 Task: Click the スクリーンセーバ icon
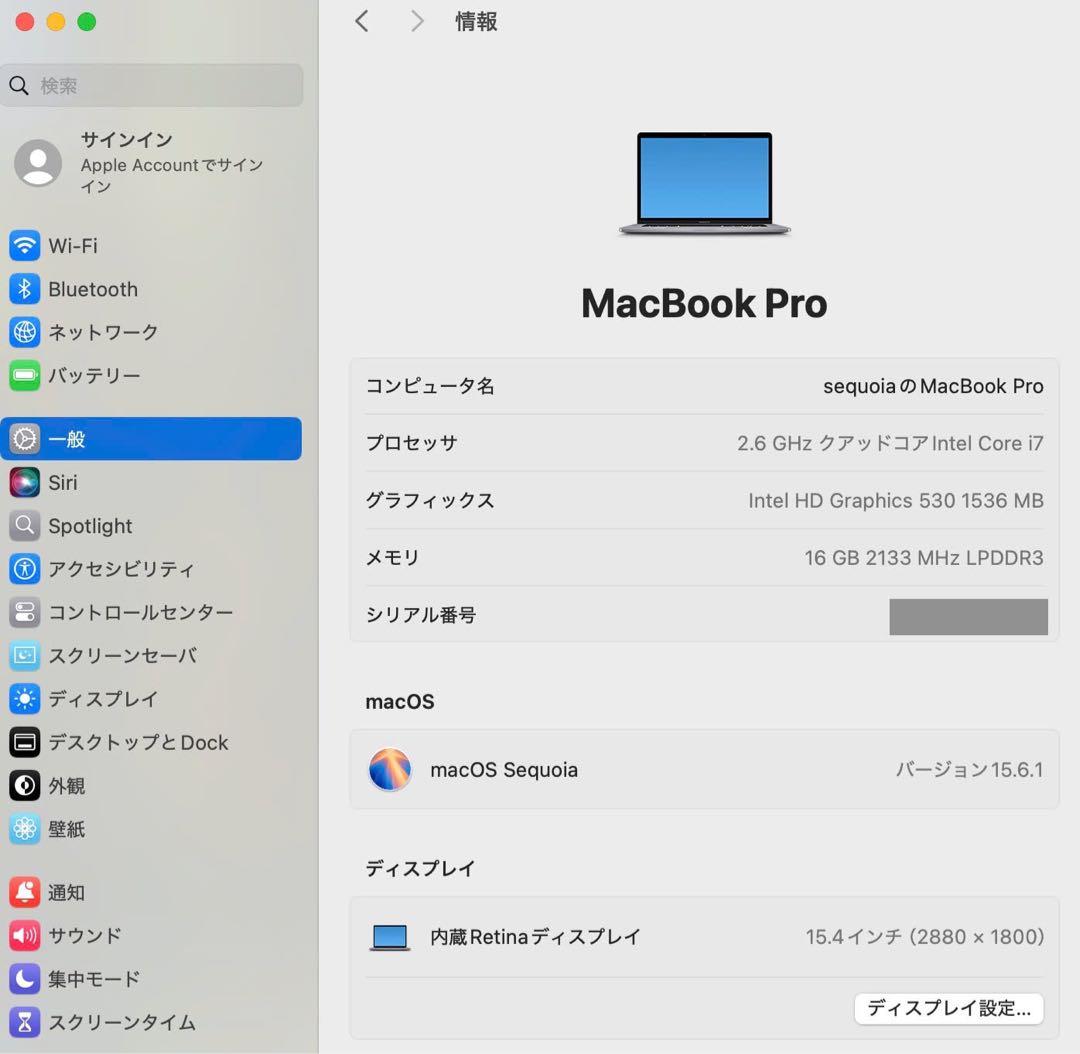point(25,655)
